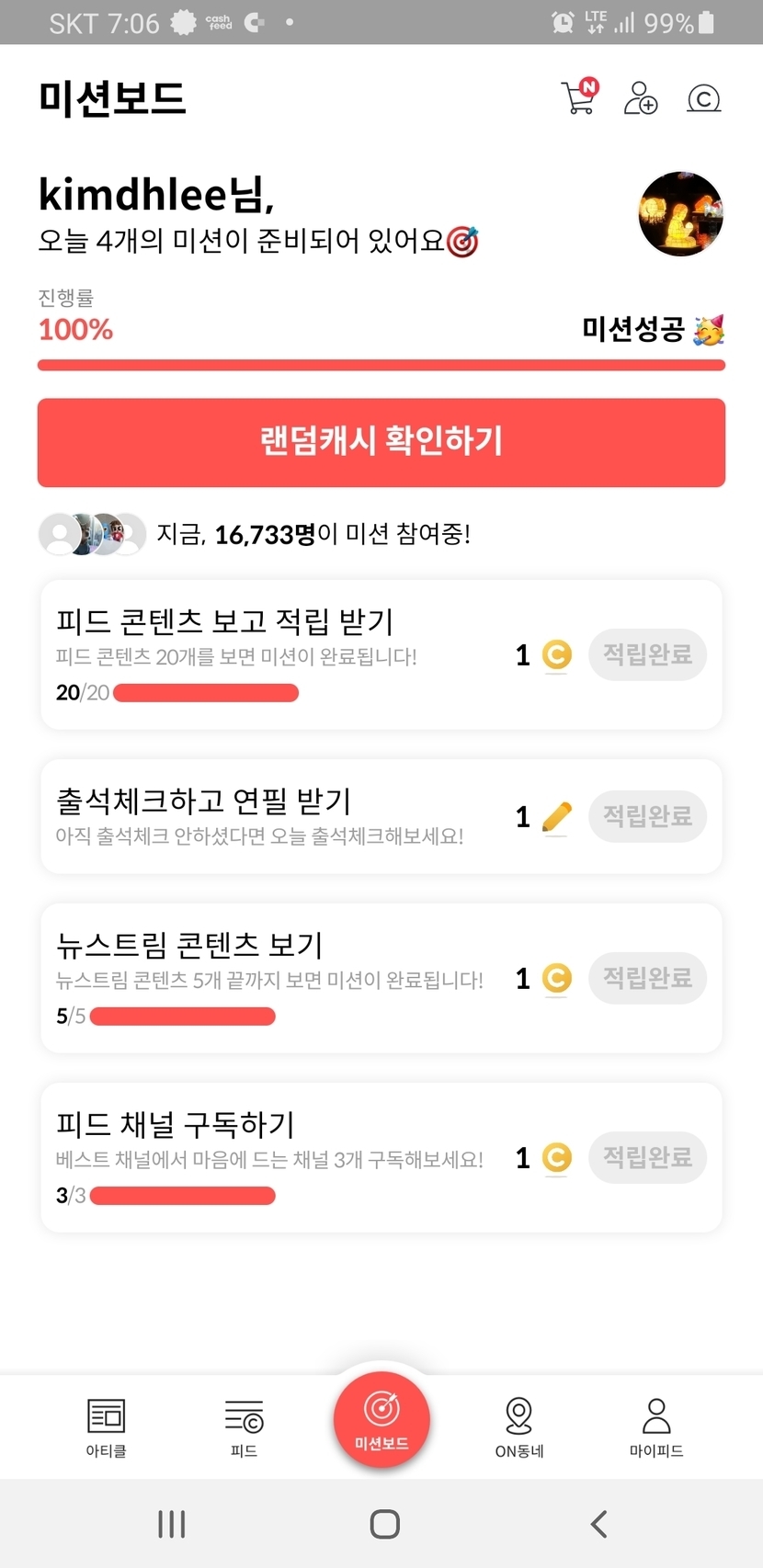Tap 적립완료 for 피드 채널 구독하기
763x1568 pixels.
(x=647, y=1157)
